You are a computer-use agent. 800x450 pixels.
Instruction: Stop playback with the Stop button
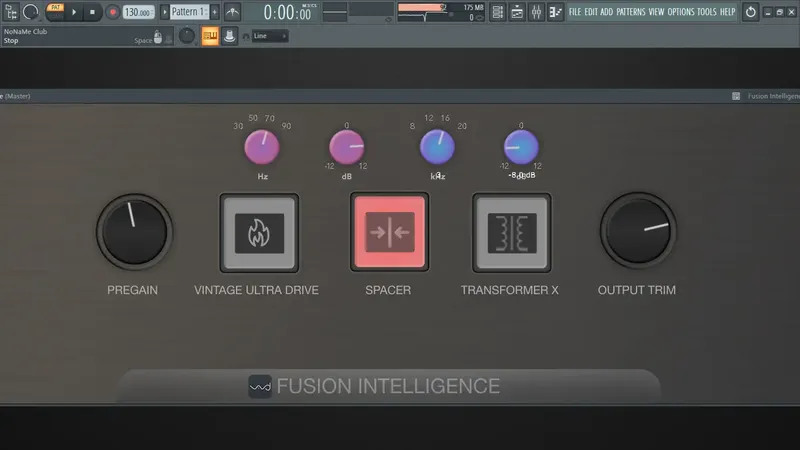tap(92, 12)
